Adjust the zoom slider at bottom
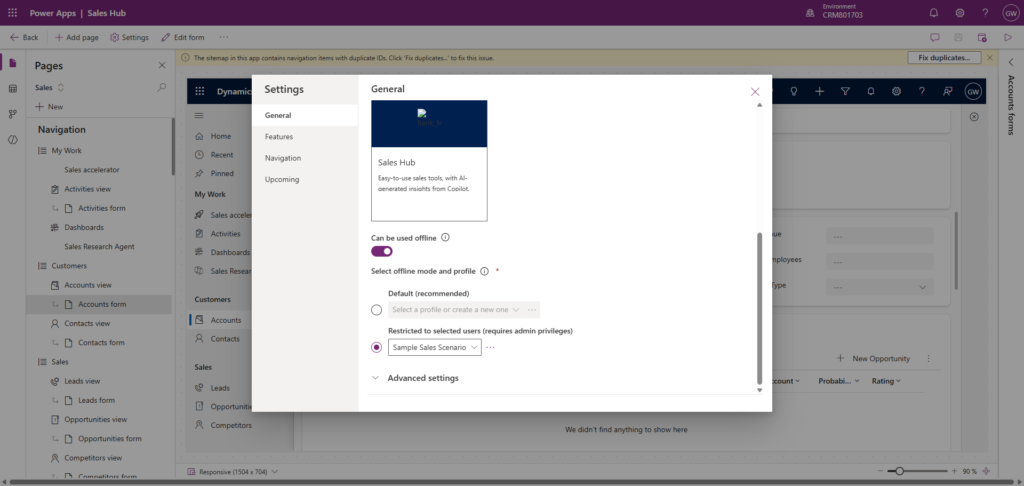 [x=900, y=471]
